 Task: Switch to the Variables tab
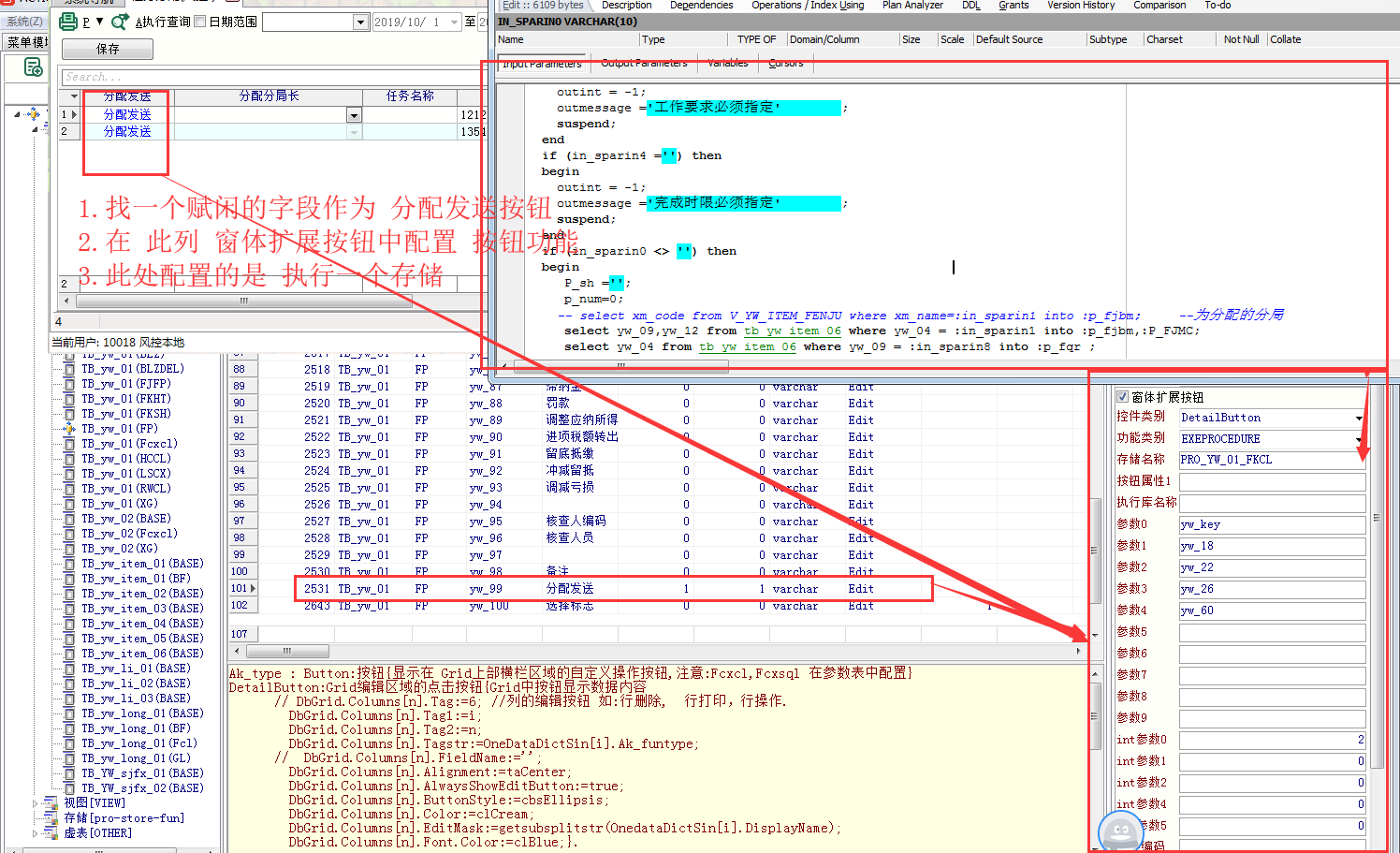tap(728, 64)
